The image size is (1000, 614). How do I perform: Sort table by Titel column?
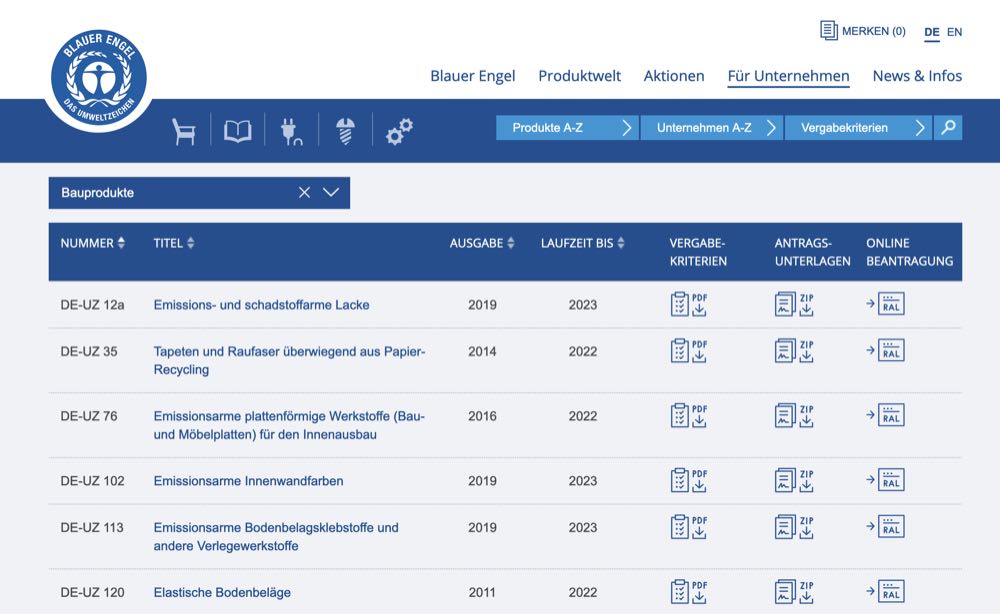[x=173, y=243]
